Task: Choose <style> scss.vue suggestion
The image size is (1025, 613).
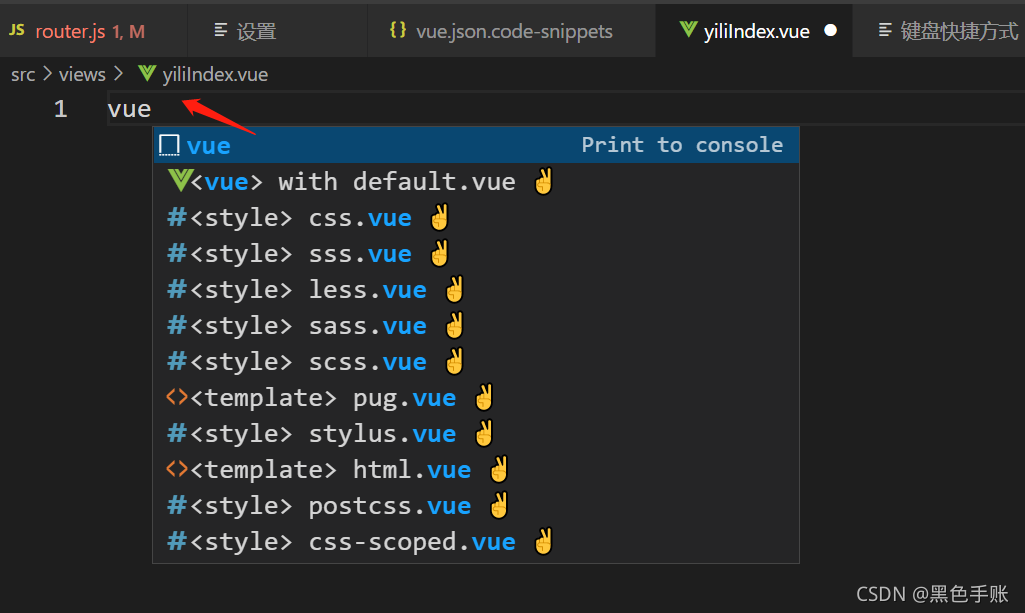Action: tap(476, 361)
